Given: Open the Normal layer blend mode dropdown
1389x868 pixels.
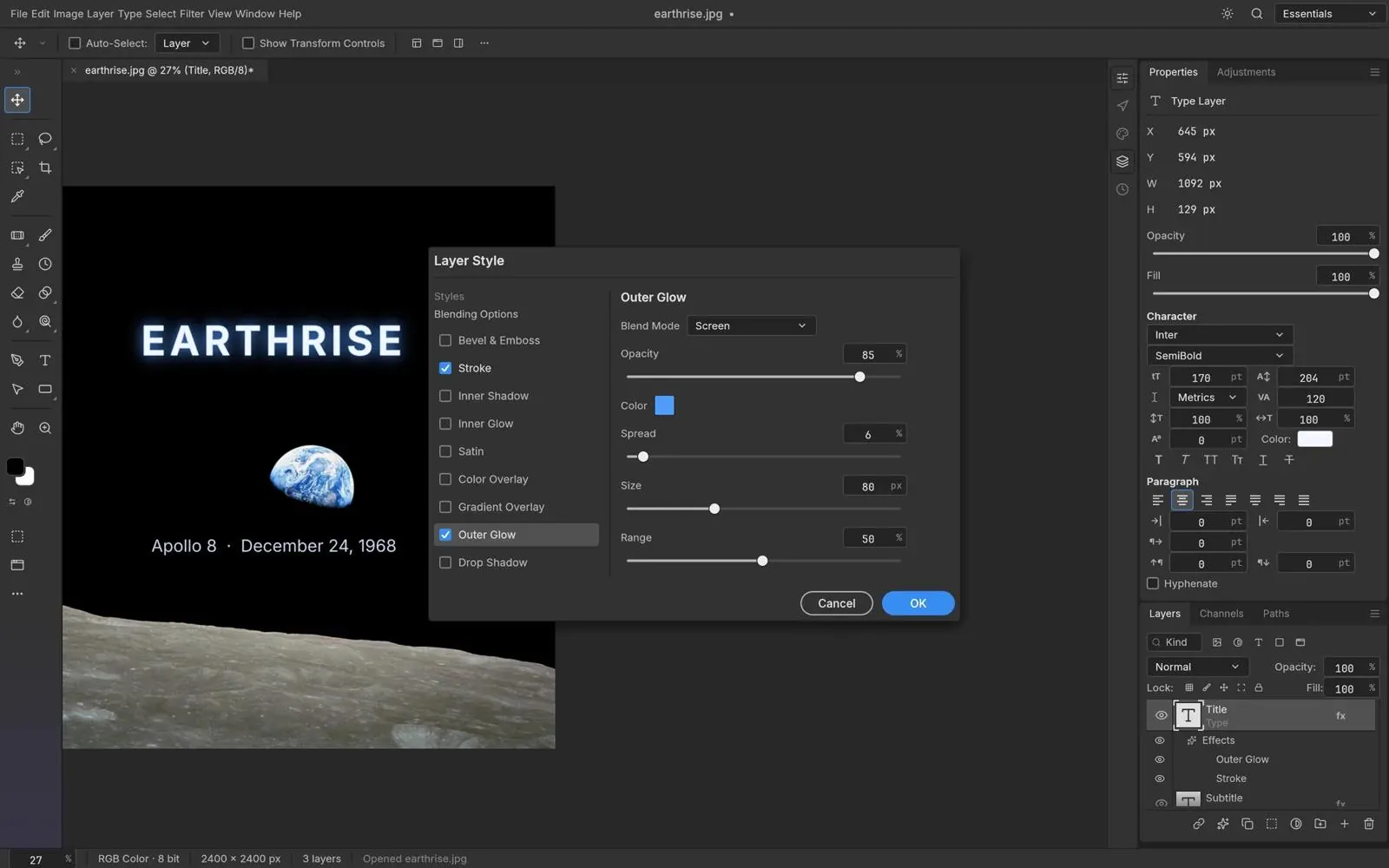Looking at the screenshot, I should point(1197,667).
